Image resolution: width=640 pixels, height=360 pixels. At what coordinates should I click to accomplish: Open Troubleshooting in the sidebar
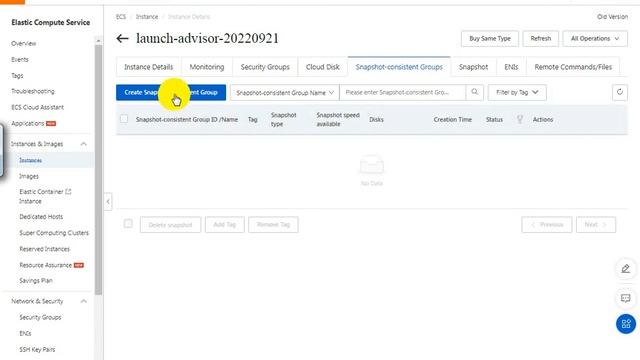coord(33,91)
